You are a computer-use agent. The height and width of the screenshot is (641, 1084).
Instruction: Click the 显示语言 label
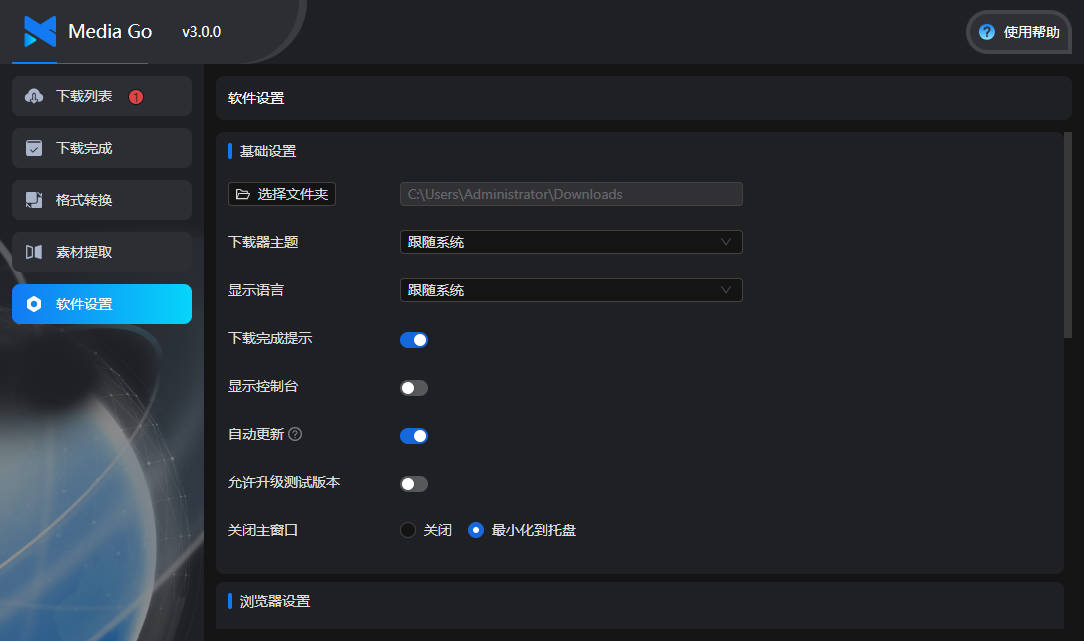coord(256,290)
